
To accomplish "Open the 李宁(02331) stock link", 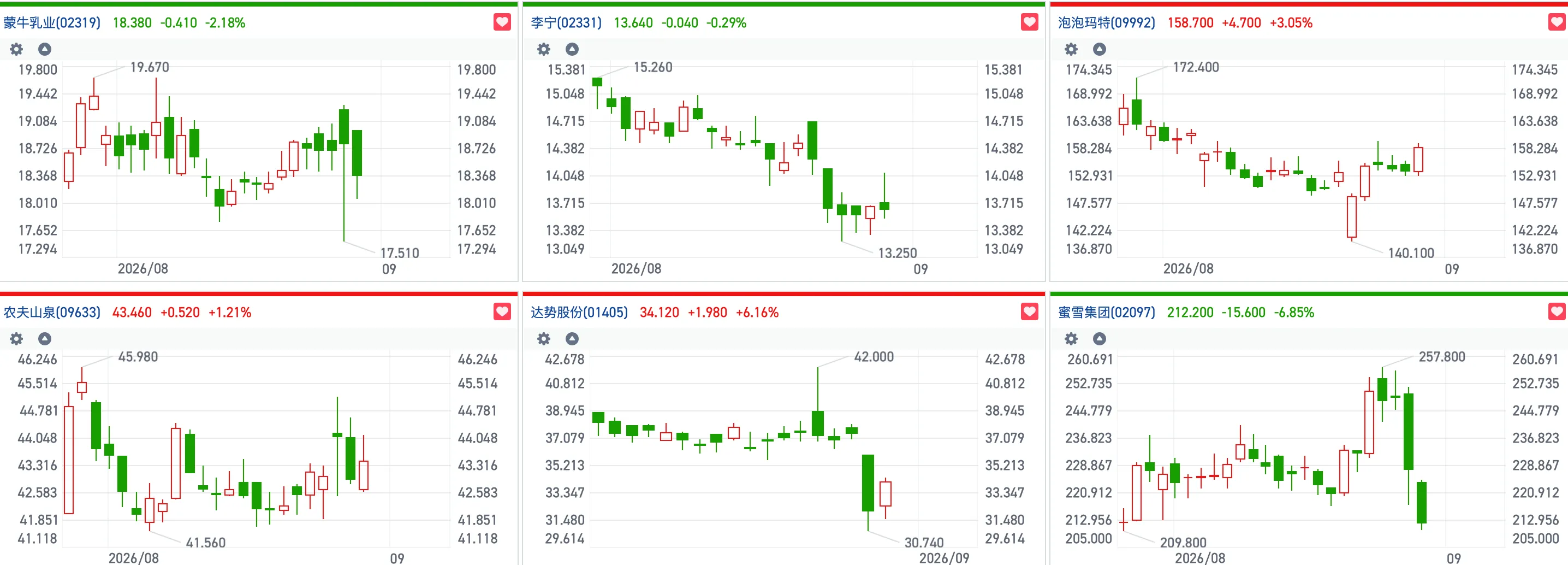I will coord(566,23).
